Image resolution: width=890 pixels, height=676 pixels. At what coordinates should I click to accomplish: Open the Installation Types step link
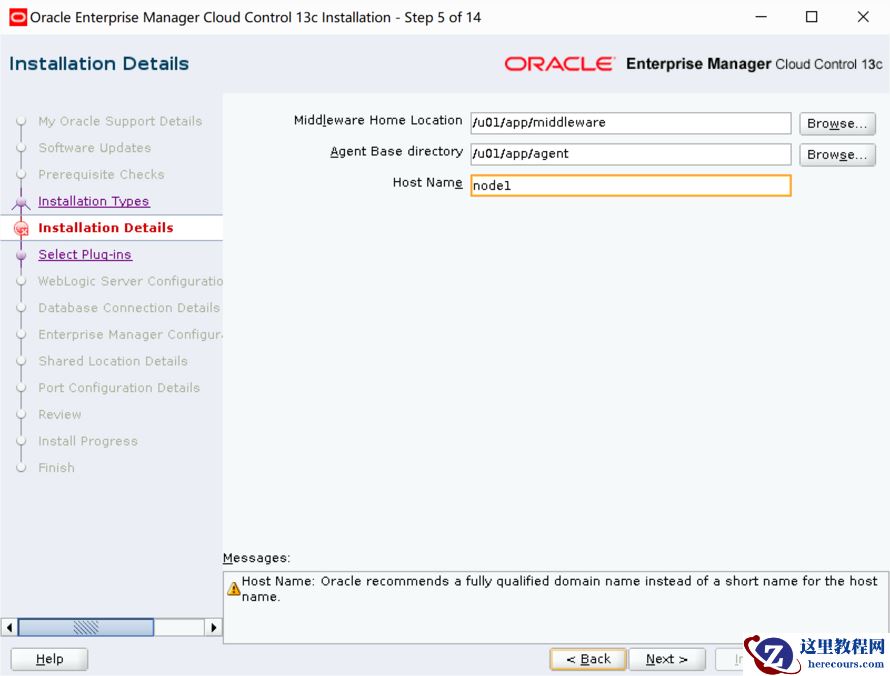pyautogui.click(x=94, y=201)
